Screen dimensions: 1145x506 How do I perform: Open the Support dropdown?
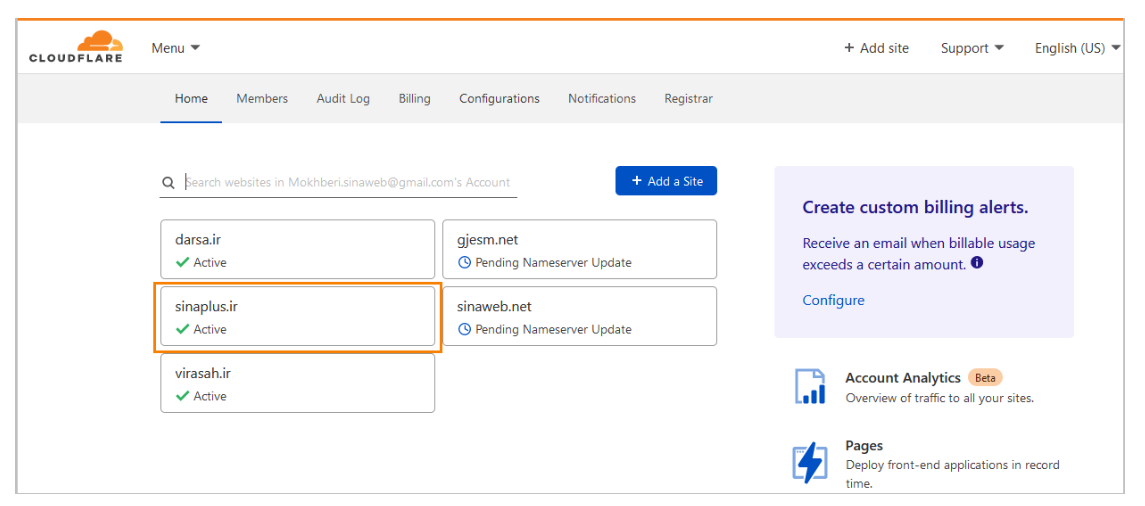[971, 48]
